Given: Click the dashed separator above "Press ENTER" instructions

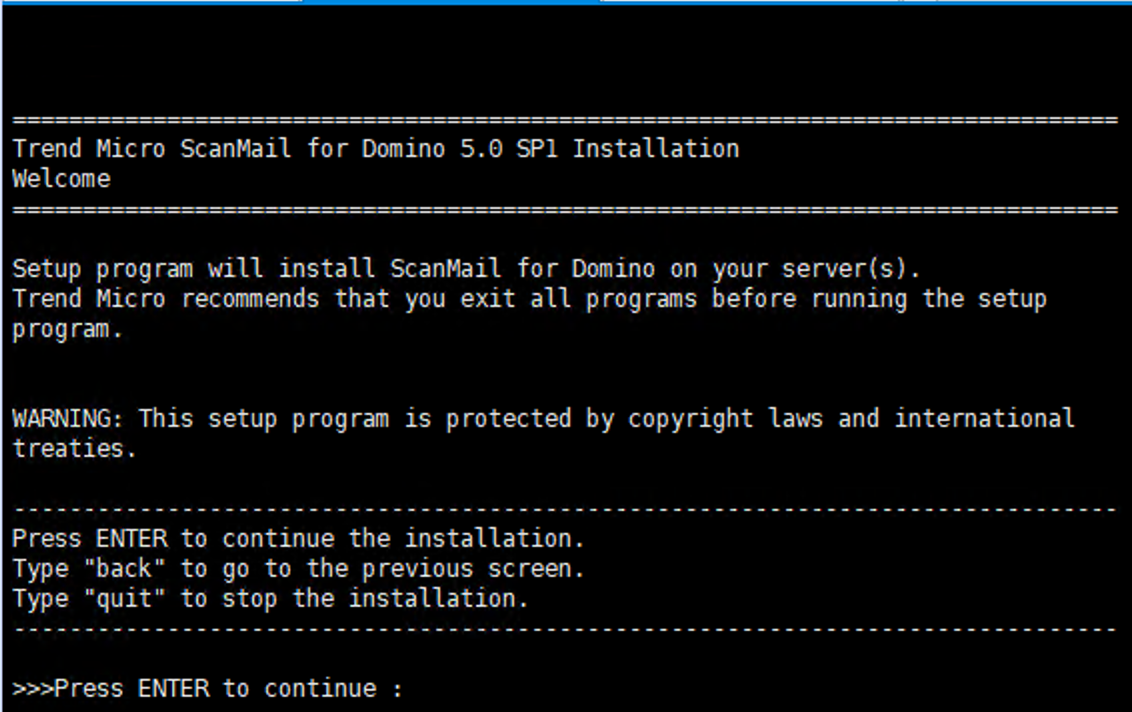Looking at the screenshot, I should point(565,510).
